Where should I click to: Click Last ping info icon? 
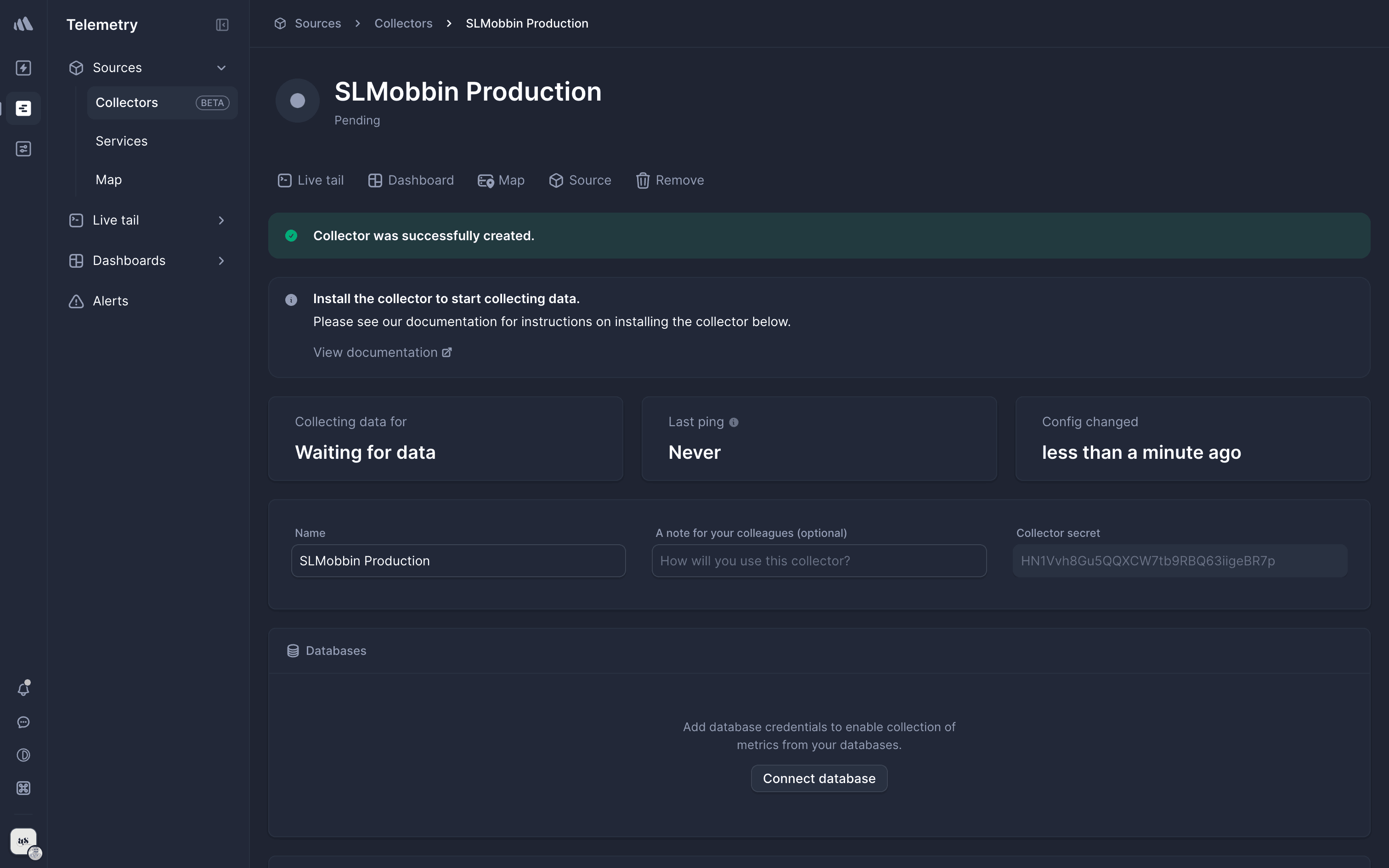734,423
